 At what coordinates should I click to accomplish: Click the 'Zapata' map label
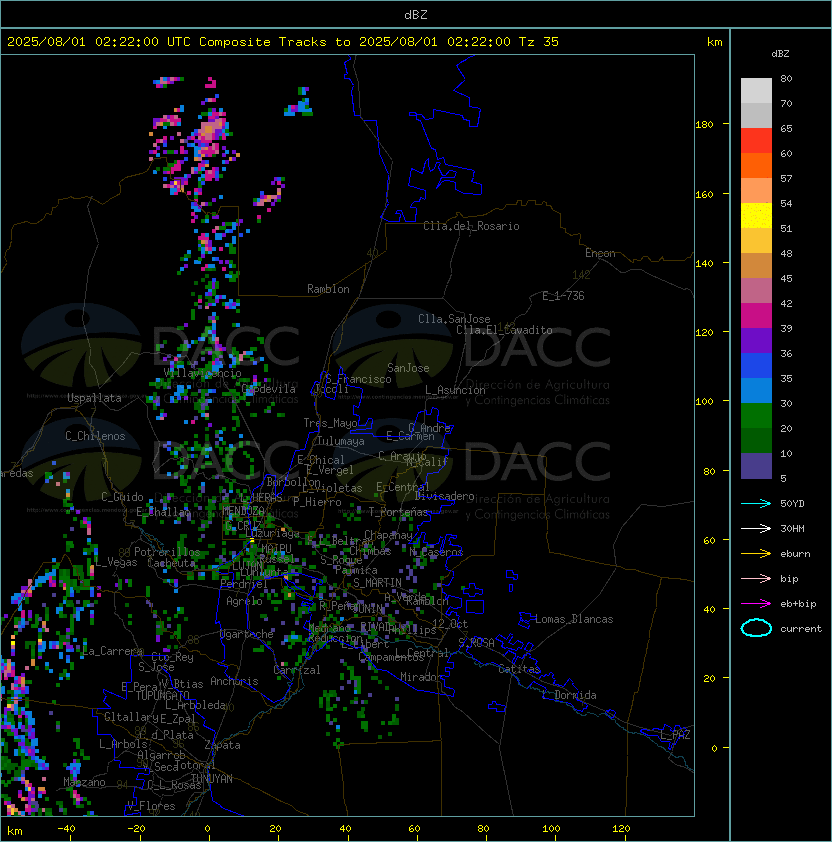[222, 745]
